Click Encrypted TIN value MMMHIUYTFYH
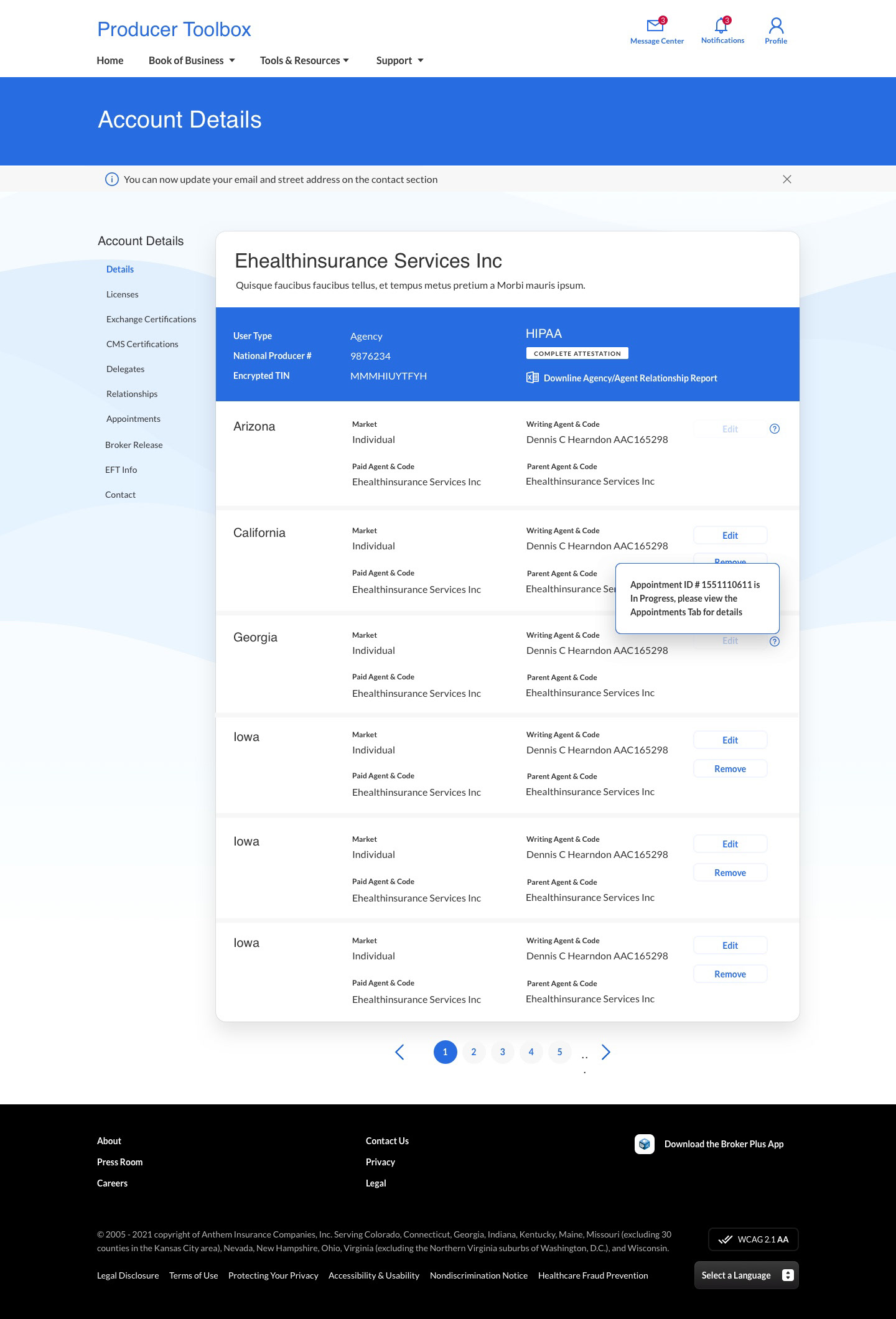 point(388,376)
